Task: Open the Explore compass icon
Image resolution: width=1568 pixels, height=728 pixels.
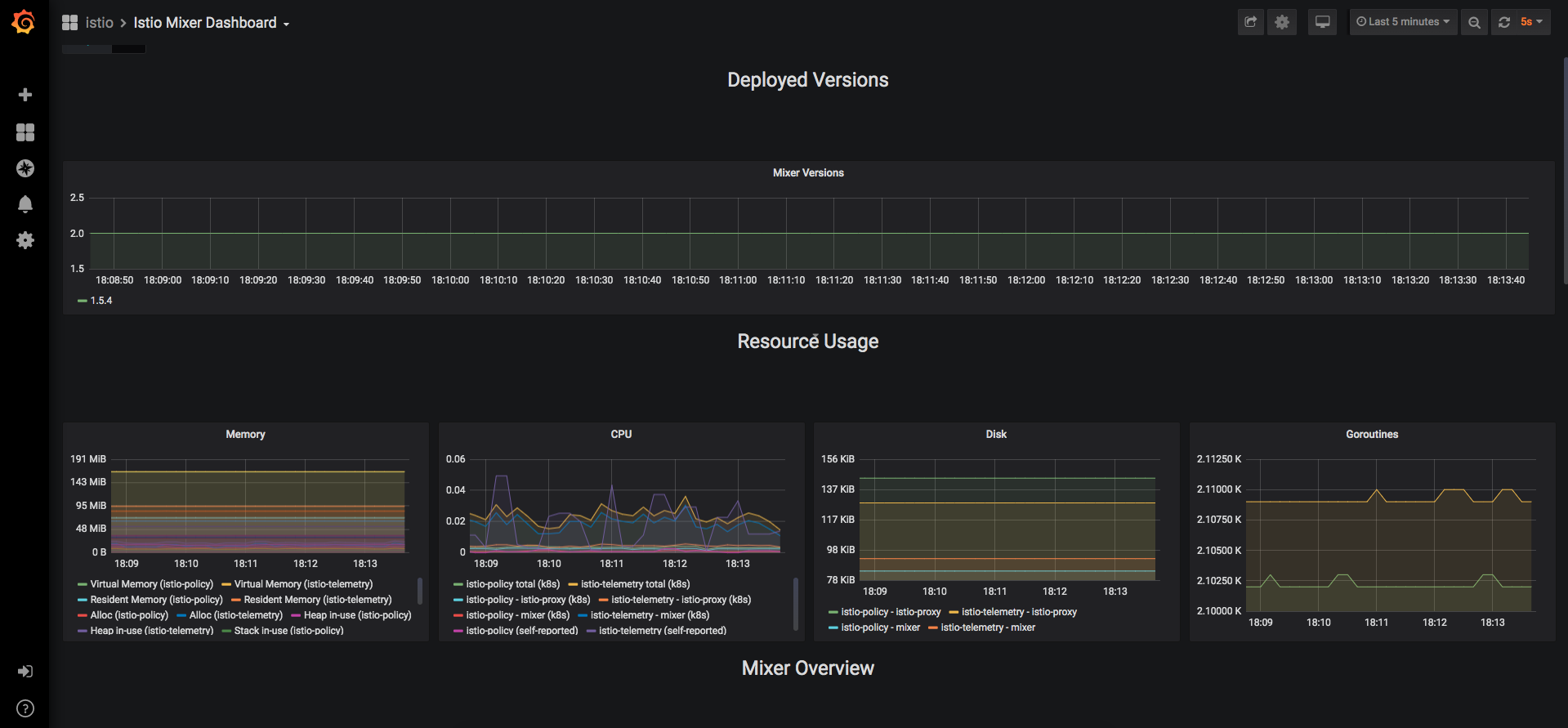Action: (25, 168)
